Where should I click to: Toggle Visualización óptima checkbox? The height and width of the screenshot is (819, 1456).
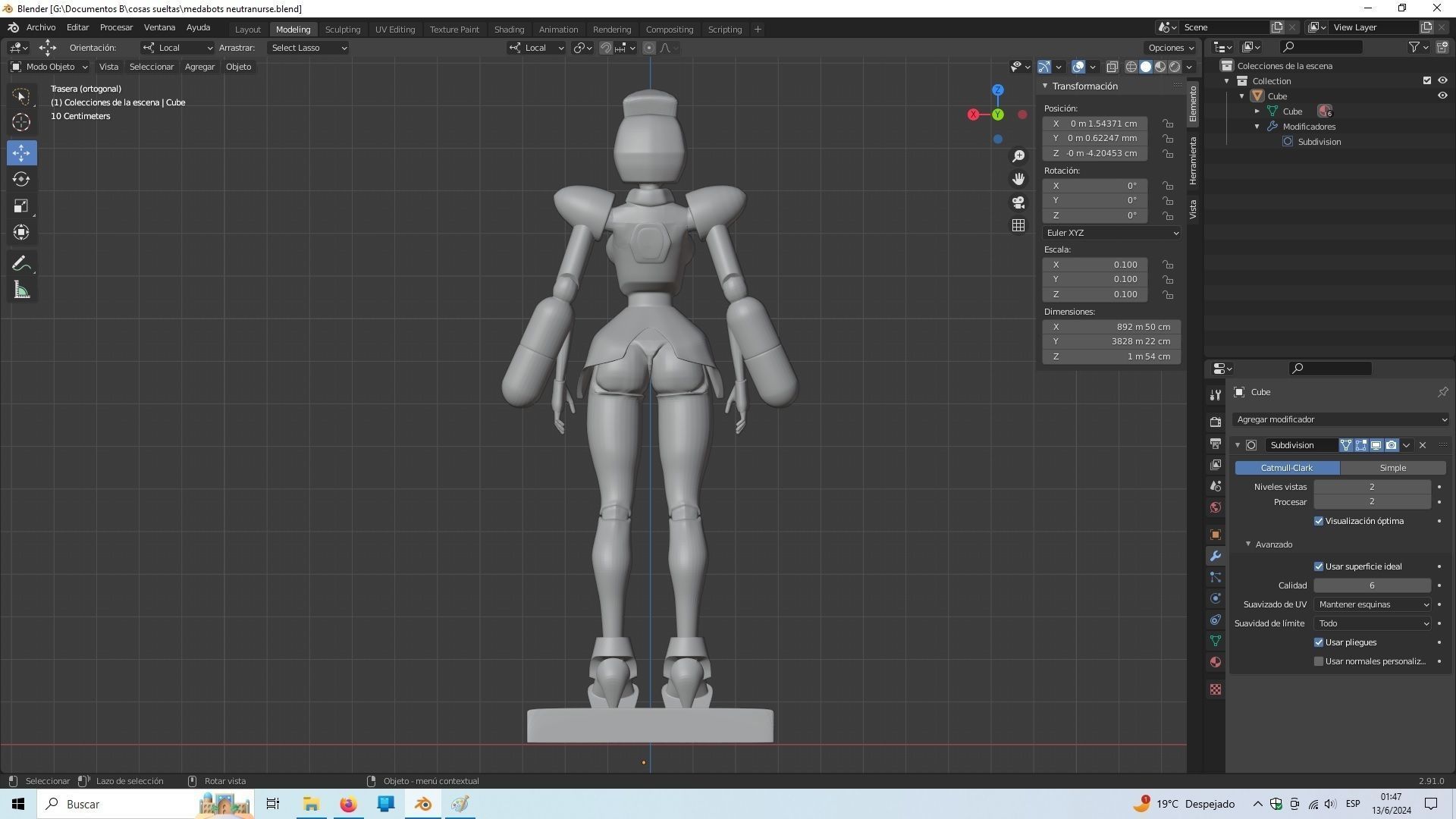[1319, 521]
